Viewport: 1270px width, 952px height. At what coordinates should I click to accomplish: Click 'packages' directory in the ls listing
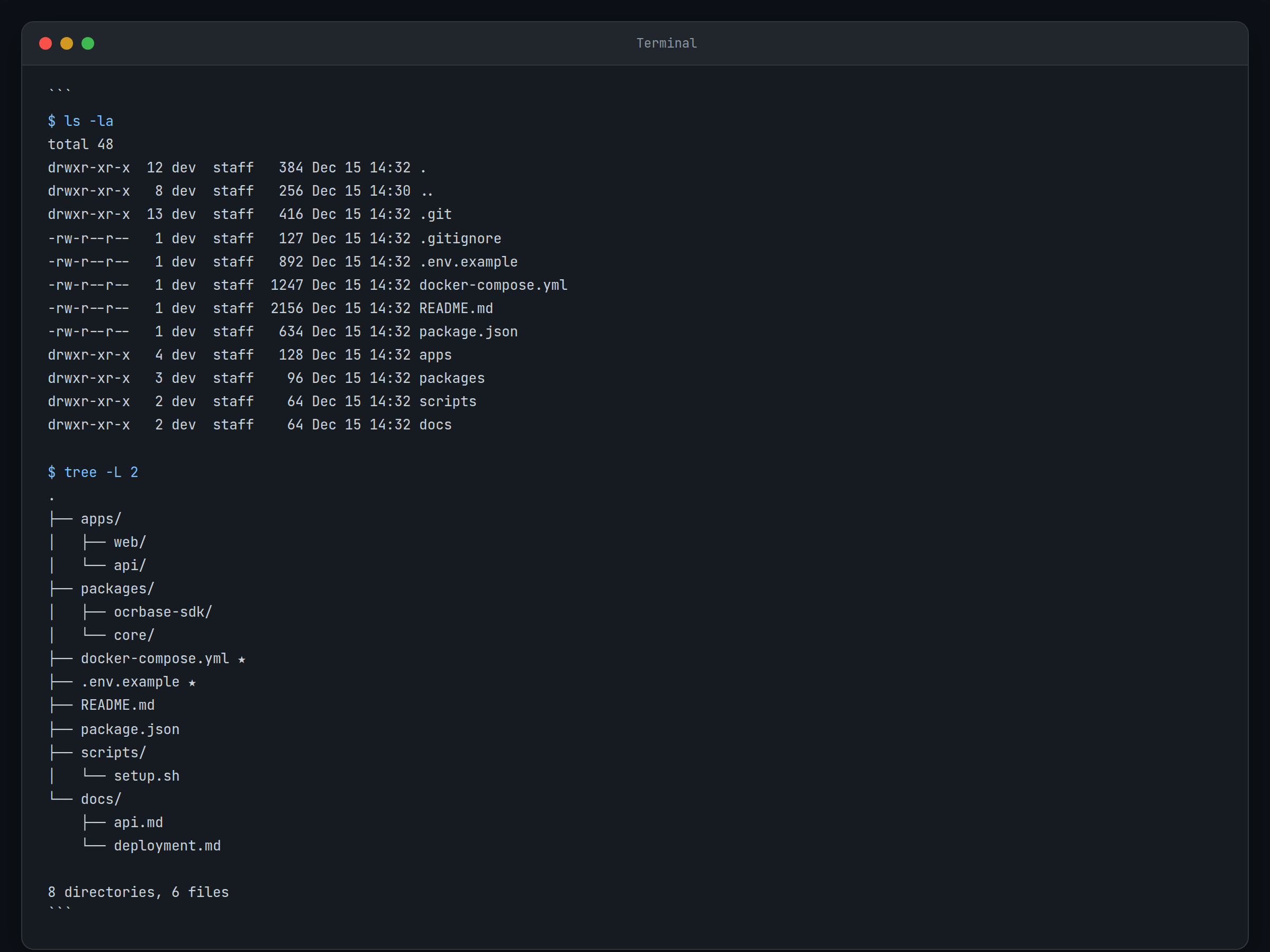point(452,379)
